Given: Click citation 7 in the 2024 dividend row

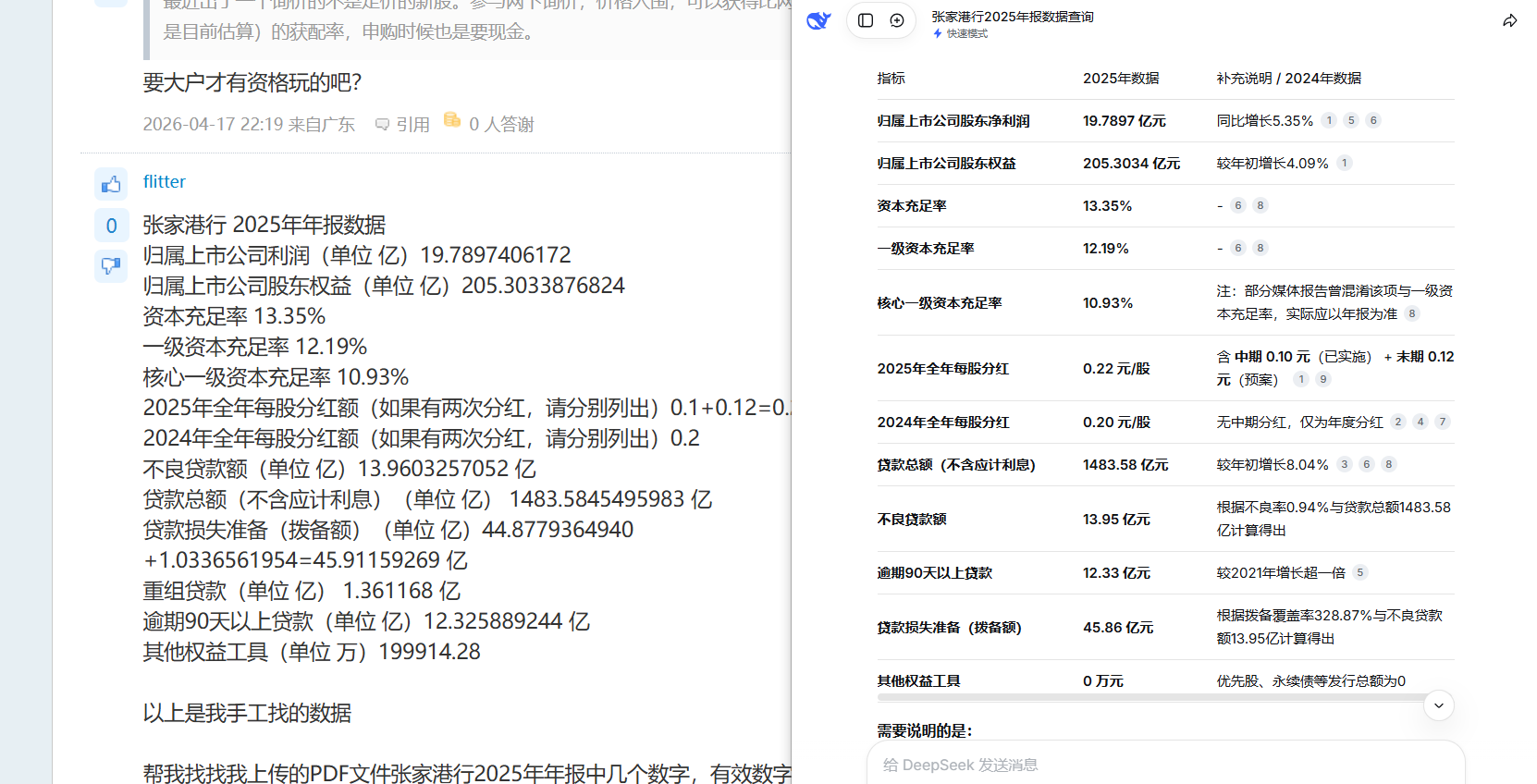Looking at the screenshot, I should 1443,422.
